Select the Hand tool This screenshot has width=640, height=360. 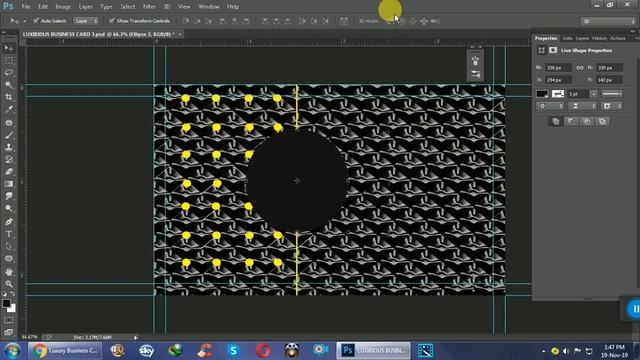click(x=9, y=272)
